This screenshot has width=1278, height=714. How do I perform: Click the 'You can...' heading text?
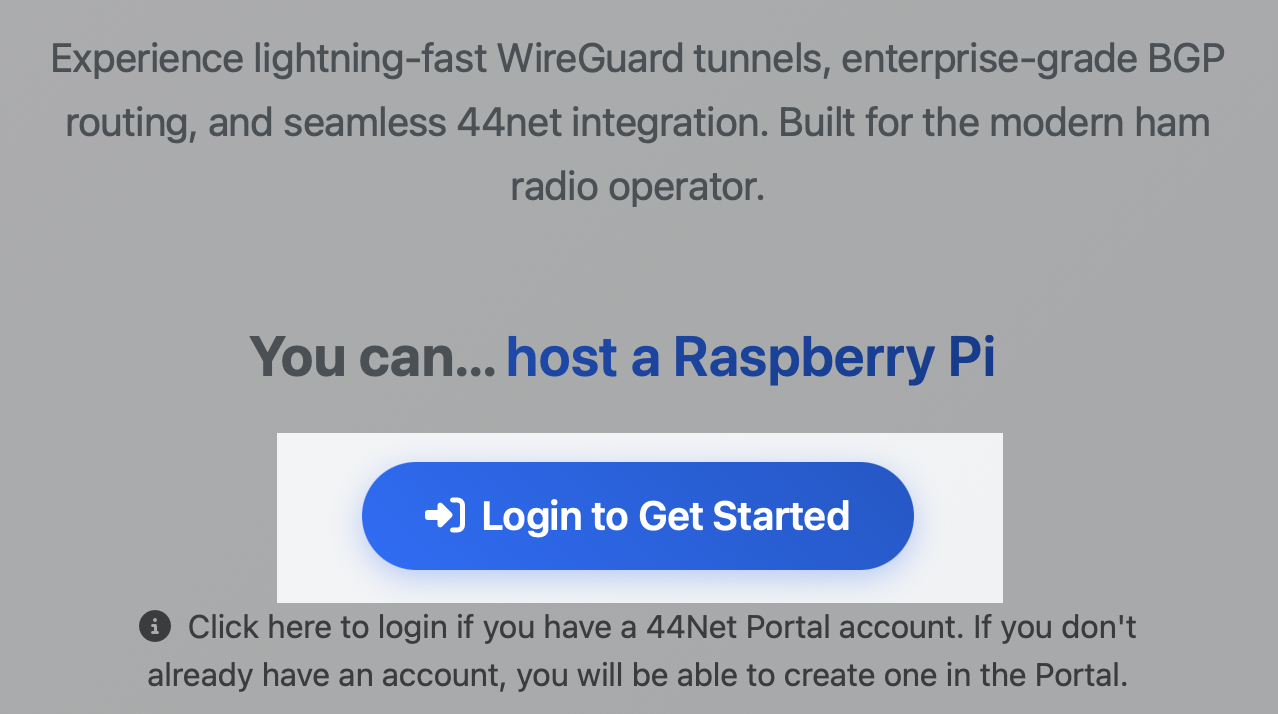(372, 358)
